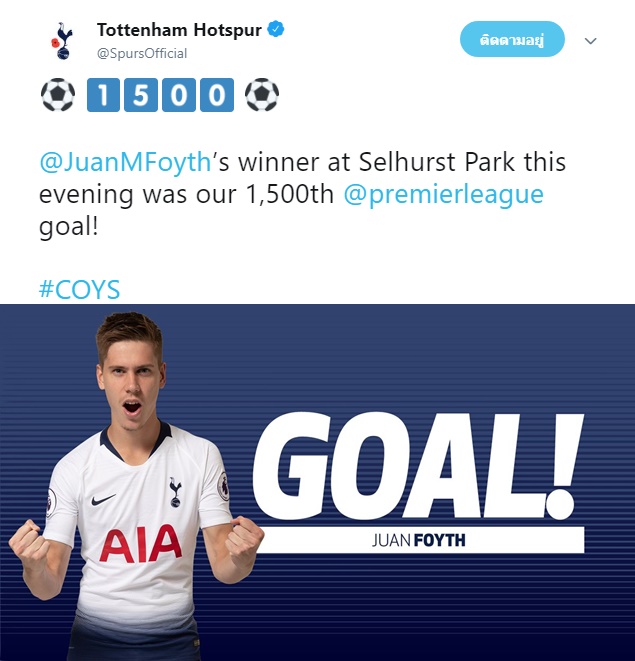Click the keycap digit 5 emoji
Screen dimensions: 635x661
141,95
